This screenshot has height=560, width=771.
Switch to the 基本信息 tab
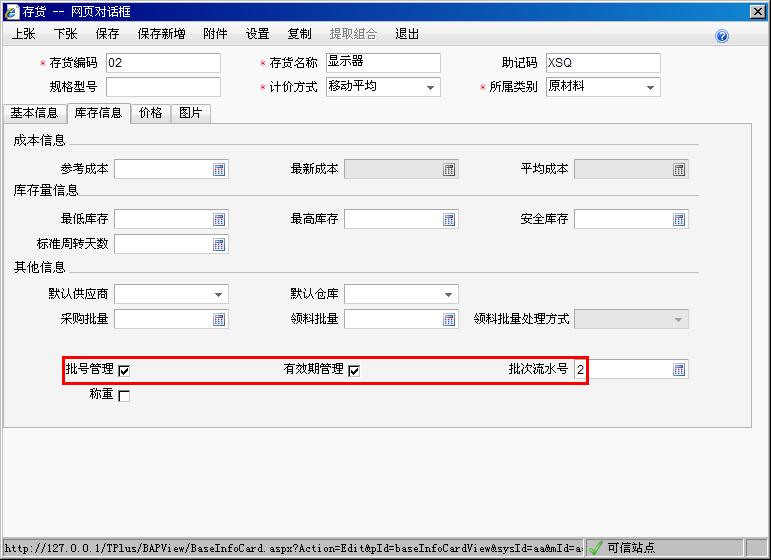click(34, 113)
